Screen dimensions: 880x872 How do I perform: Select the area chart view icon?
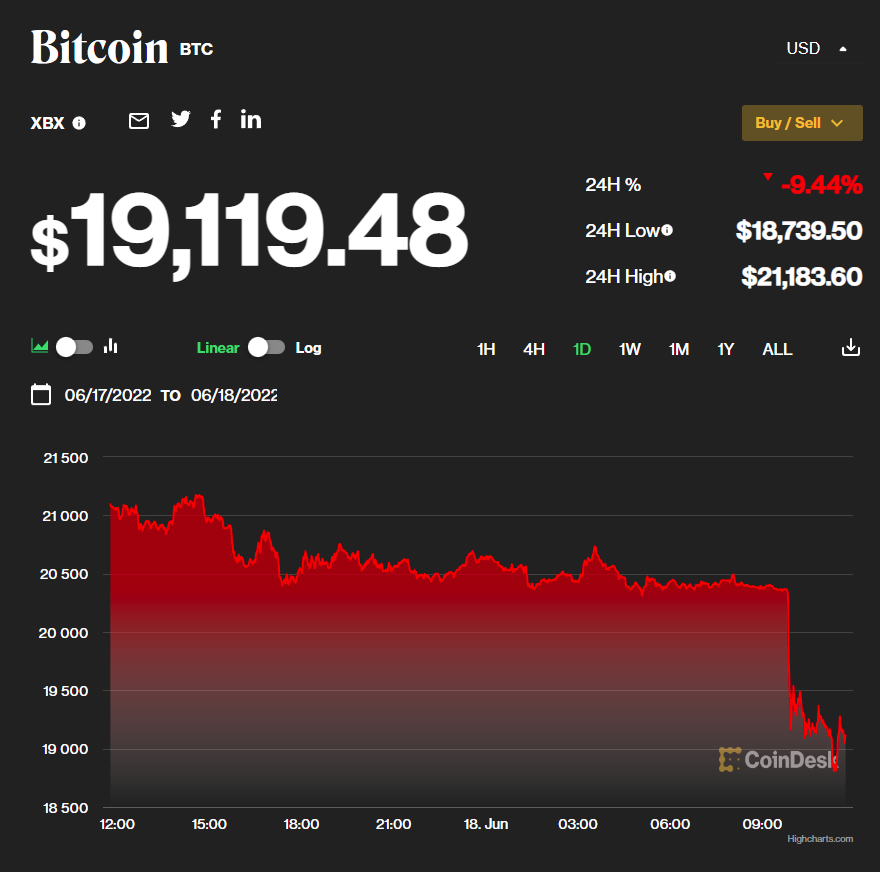point(39,345)
